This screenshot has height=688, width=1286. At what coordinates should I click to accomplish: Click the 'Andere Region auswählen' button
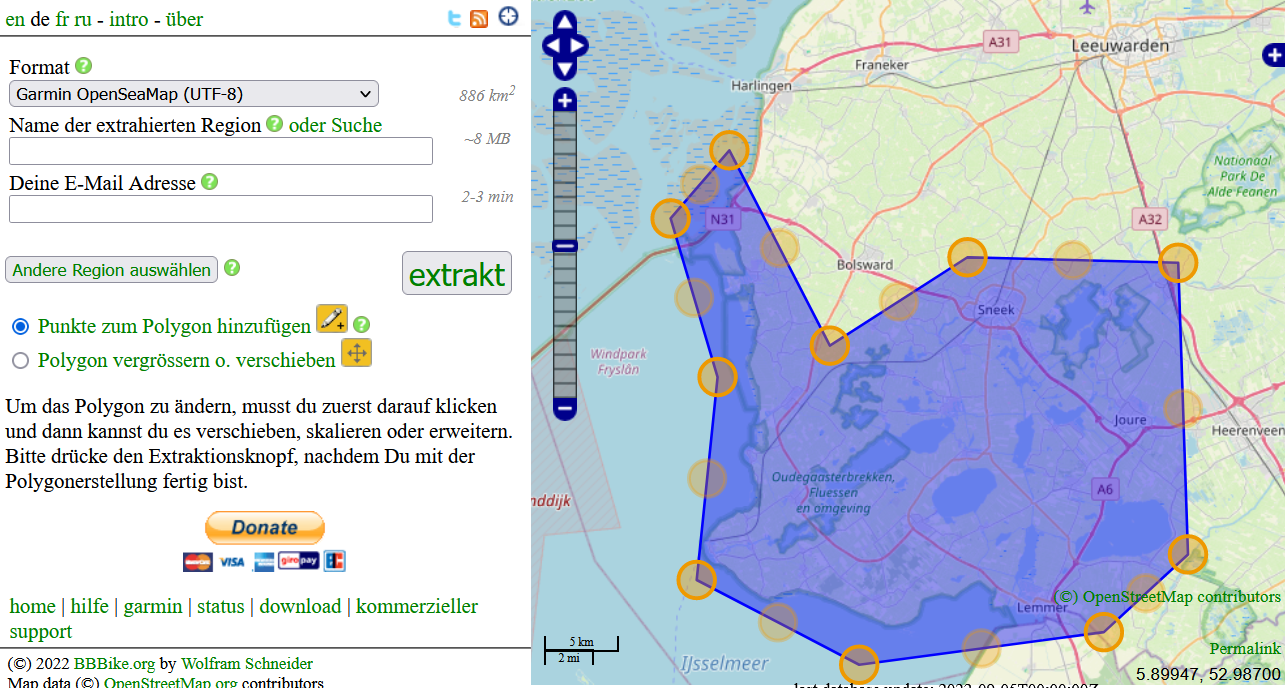coord(111,269)
